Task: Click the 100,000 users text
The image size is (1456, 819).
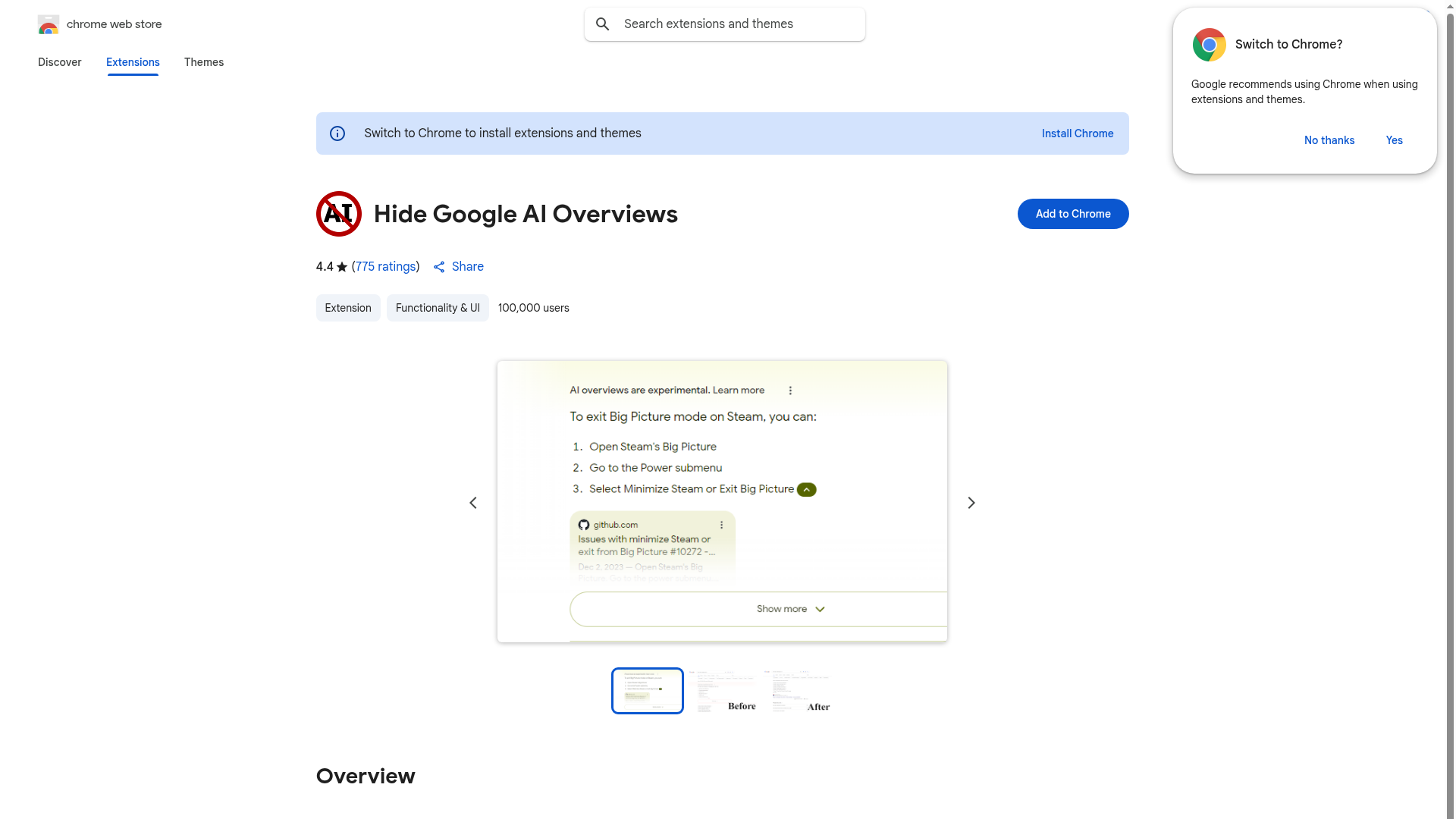Action: pos(534,308)
